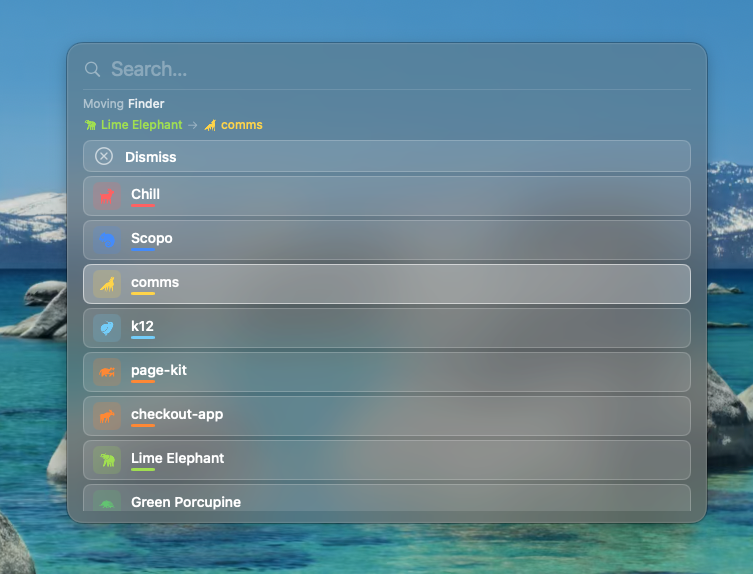Click the orange animal icon for page-kit
Screen dimensions: 753x574
(107, 372)
